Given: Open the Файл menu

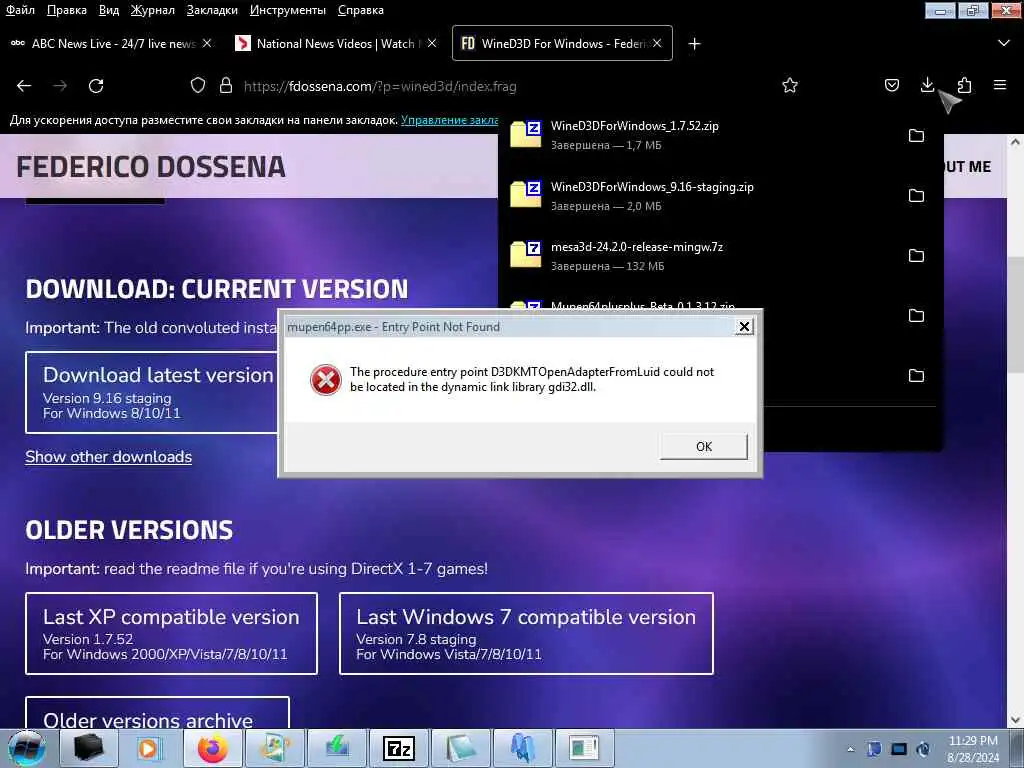Looking at the screenshot, I should pos(20,10).
